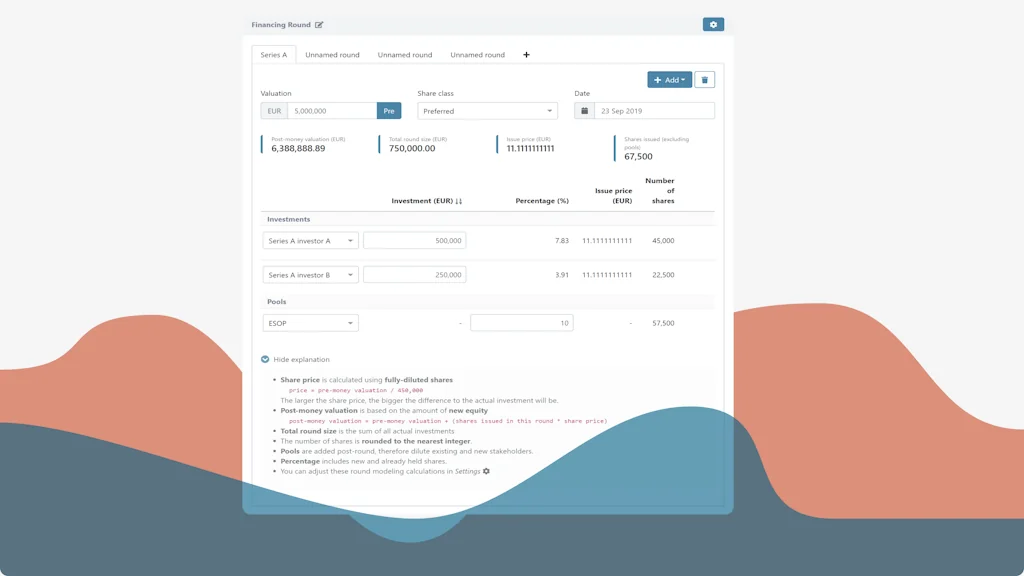Open the Add dropdown button
The height and width of the screenshot is (576, 1024).
tap(668, 79)
